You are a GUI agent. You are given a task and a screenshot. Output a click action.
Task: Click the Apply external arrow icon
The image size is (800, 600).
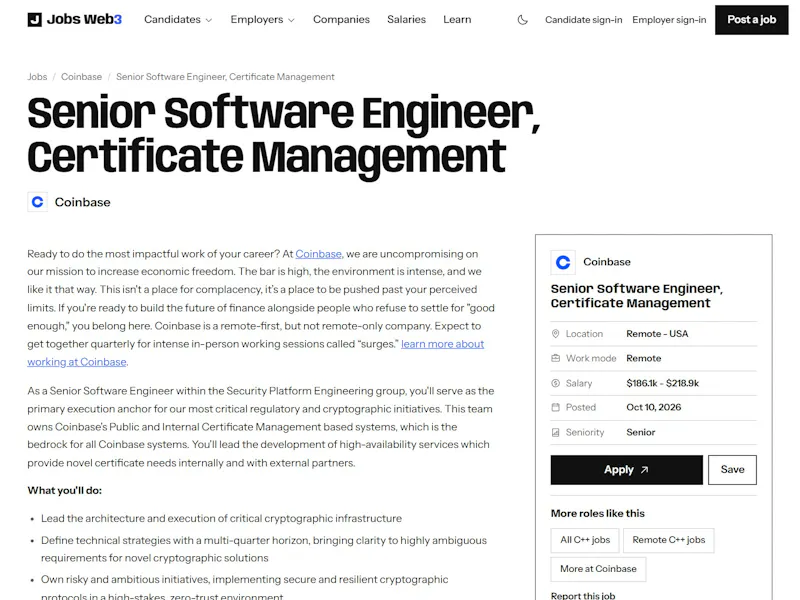coord(644,470)
